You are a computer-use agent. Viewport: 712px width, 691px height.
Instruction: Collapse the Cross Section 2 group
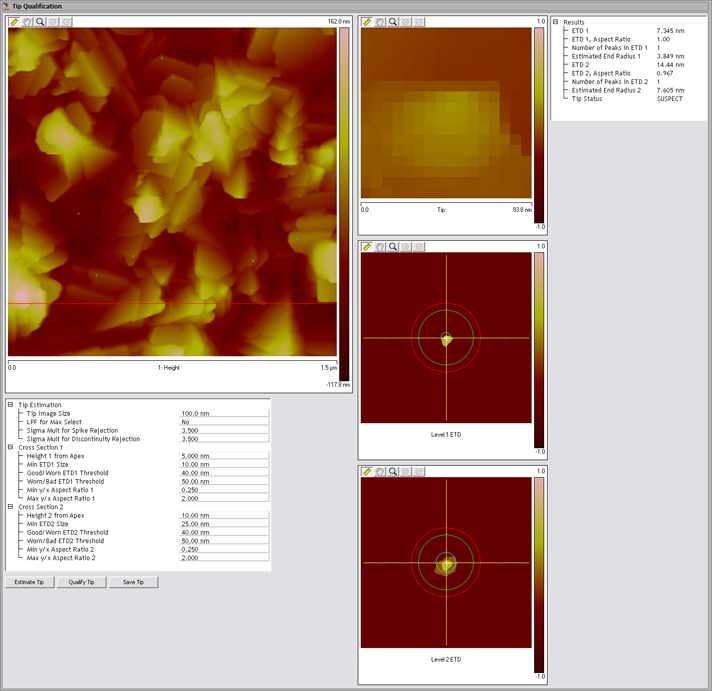pyautogui.click(x=10, y=507)
